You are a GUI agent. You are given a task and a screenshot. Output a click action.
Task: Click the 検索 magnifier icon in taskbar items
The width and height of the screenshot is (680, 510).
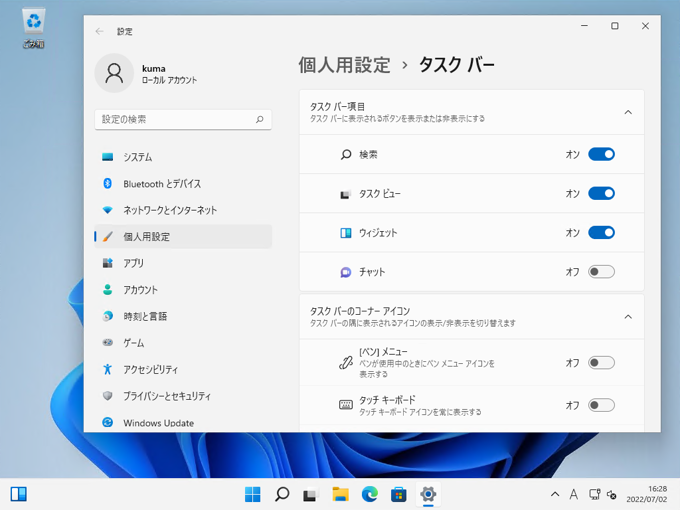pos(346,154)
